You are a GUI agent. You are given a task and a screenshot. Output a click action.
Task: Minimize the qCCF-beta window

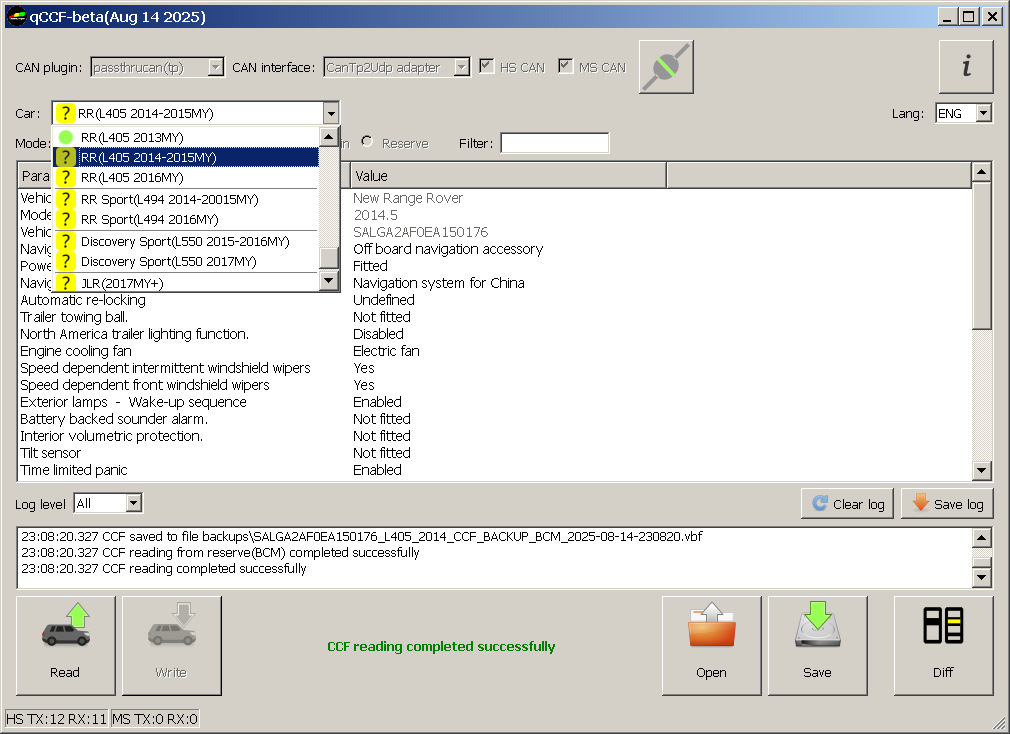coord(946,17)
